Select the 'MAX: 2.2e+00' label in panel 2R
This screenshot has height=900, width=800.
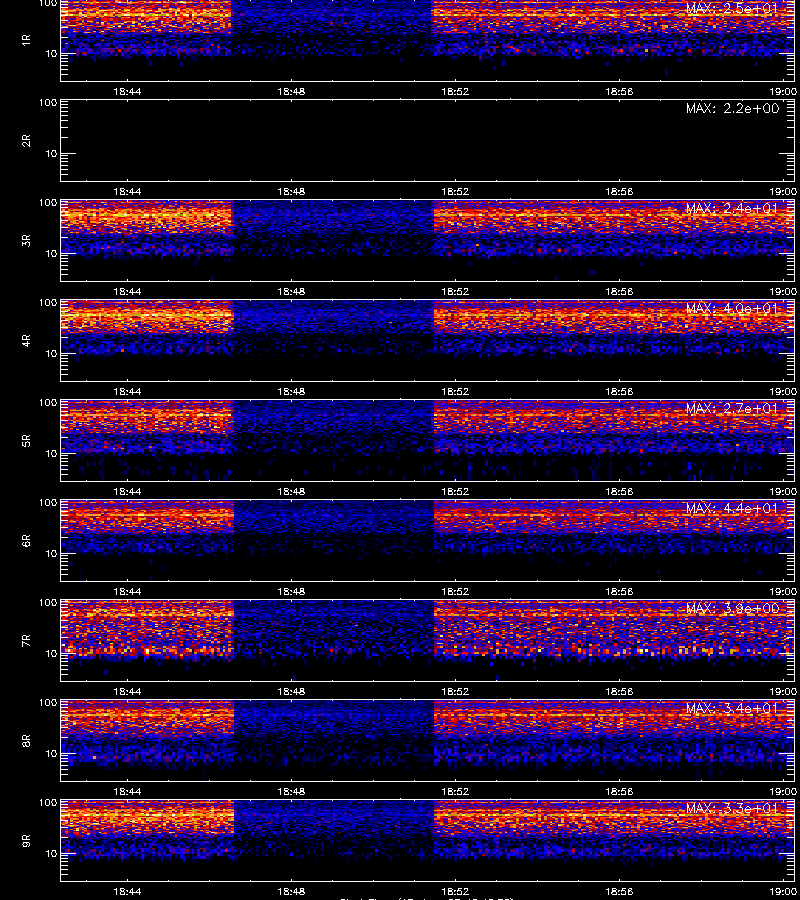(732, 108)
